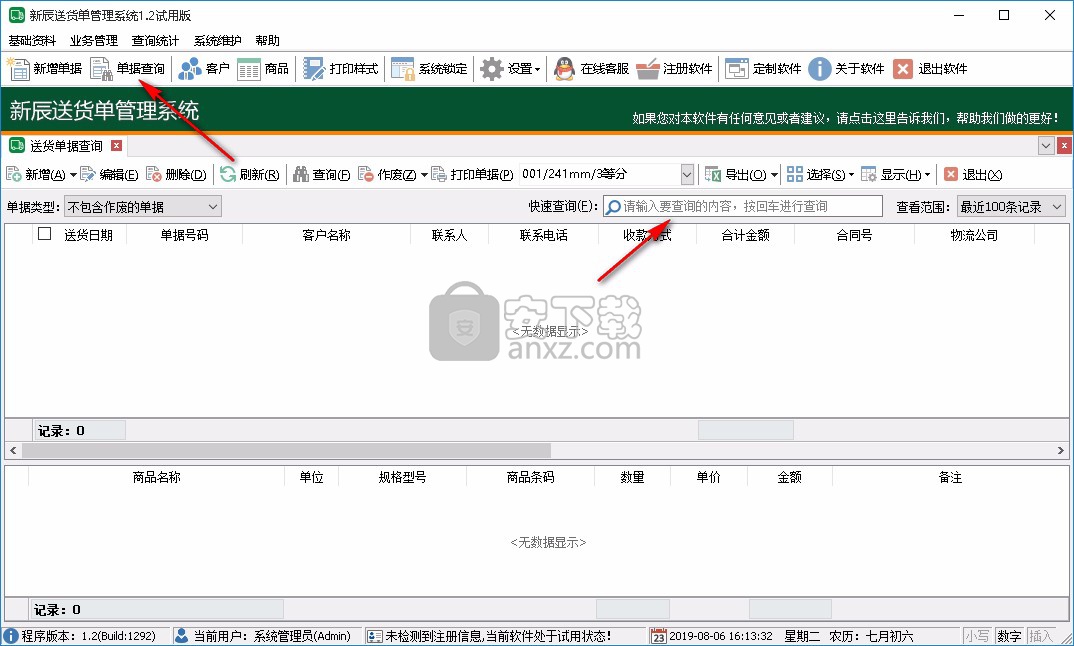The image size is (1074, 646).
Task: Expand the arrow next to 作废(Z)
Action: tap(424, 175)
